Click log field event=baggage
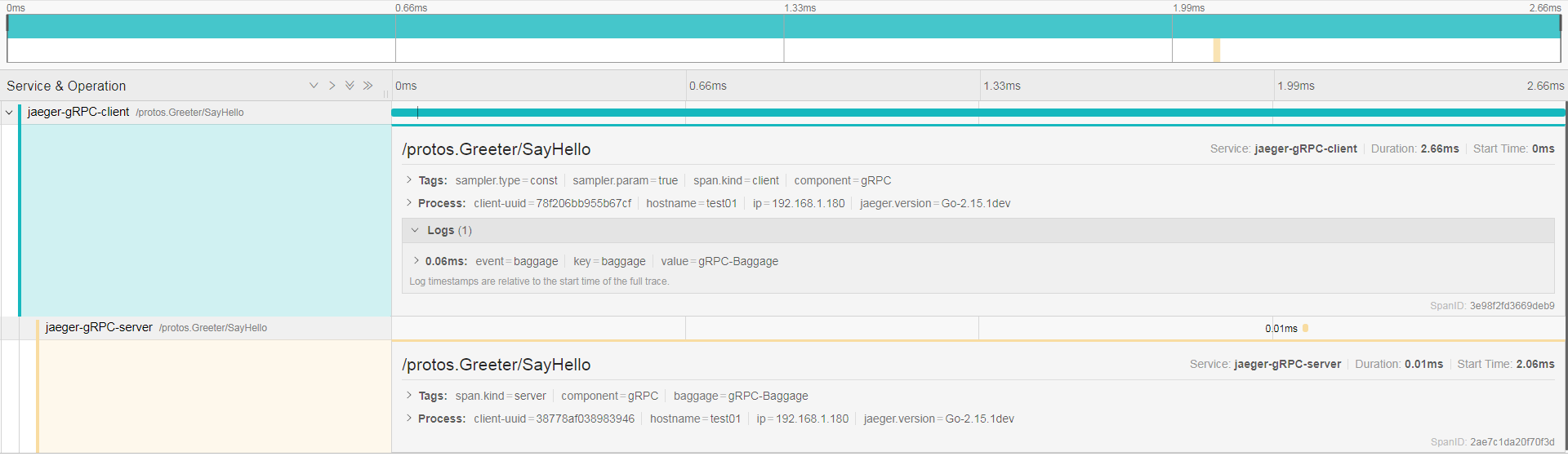 tap(516, 261)
